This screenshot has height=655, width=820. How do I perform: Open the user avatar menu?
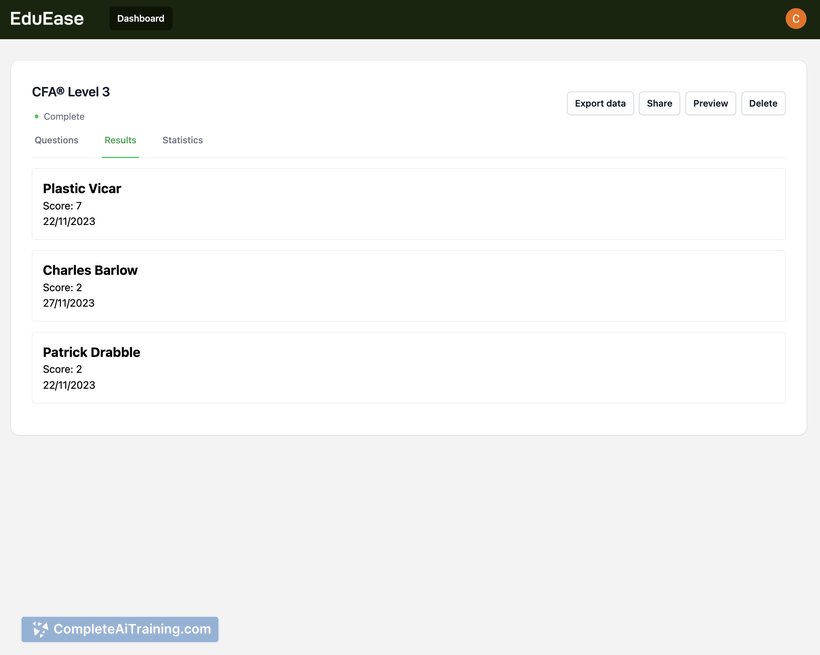pyautogui.click(x=795, y=19)
